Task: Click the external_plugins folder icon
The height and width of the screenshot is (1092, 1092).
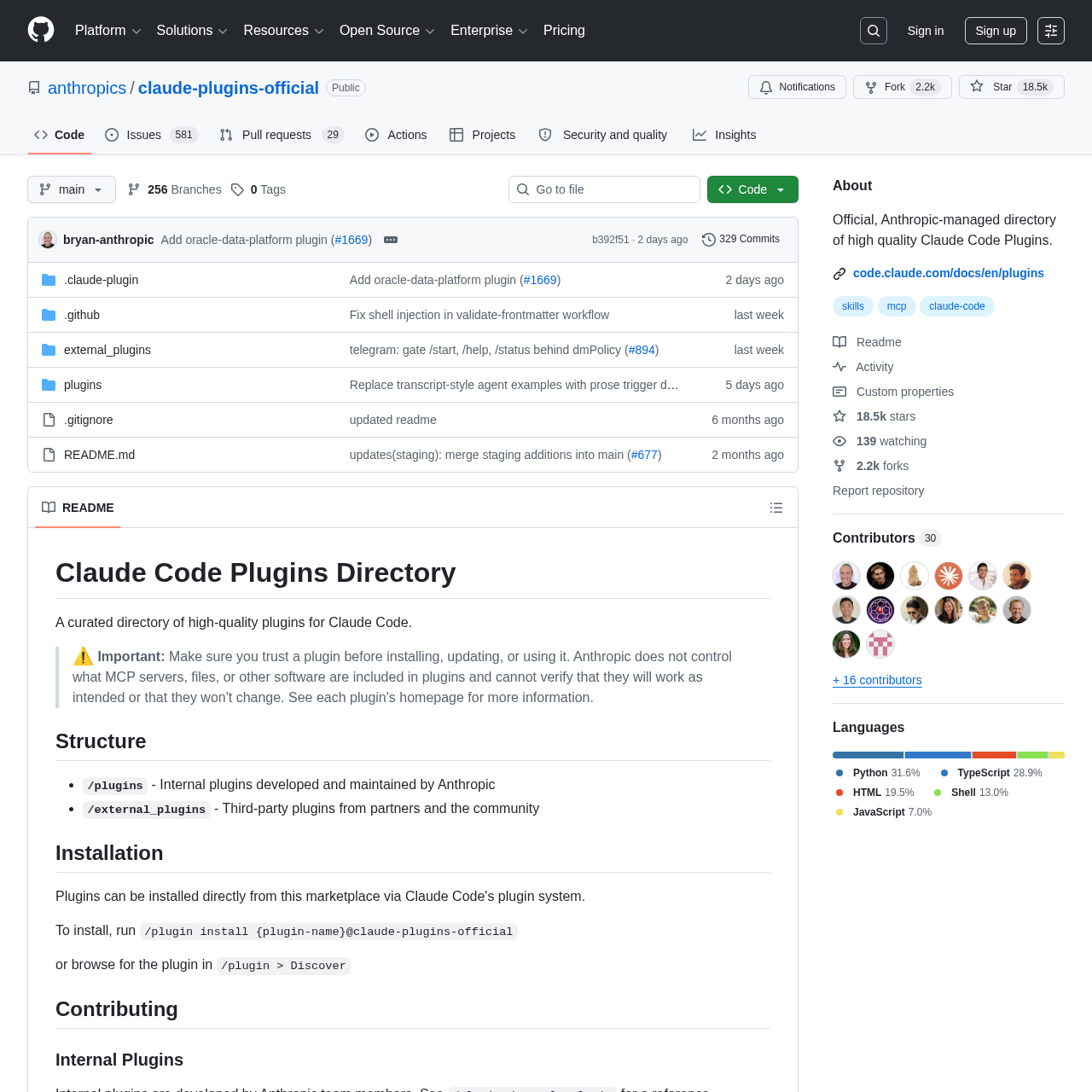Action: point(49,350)
